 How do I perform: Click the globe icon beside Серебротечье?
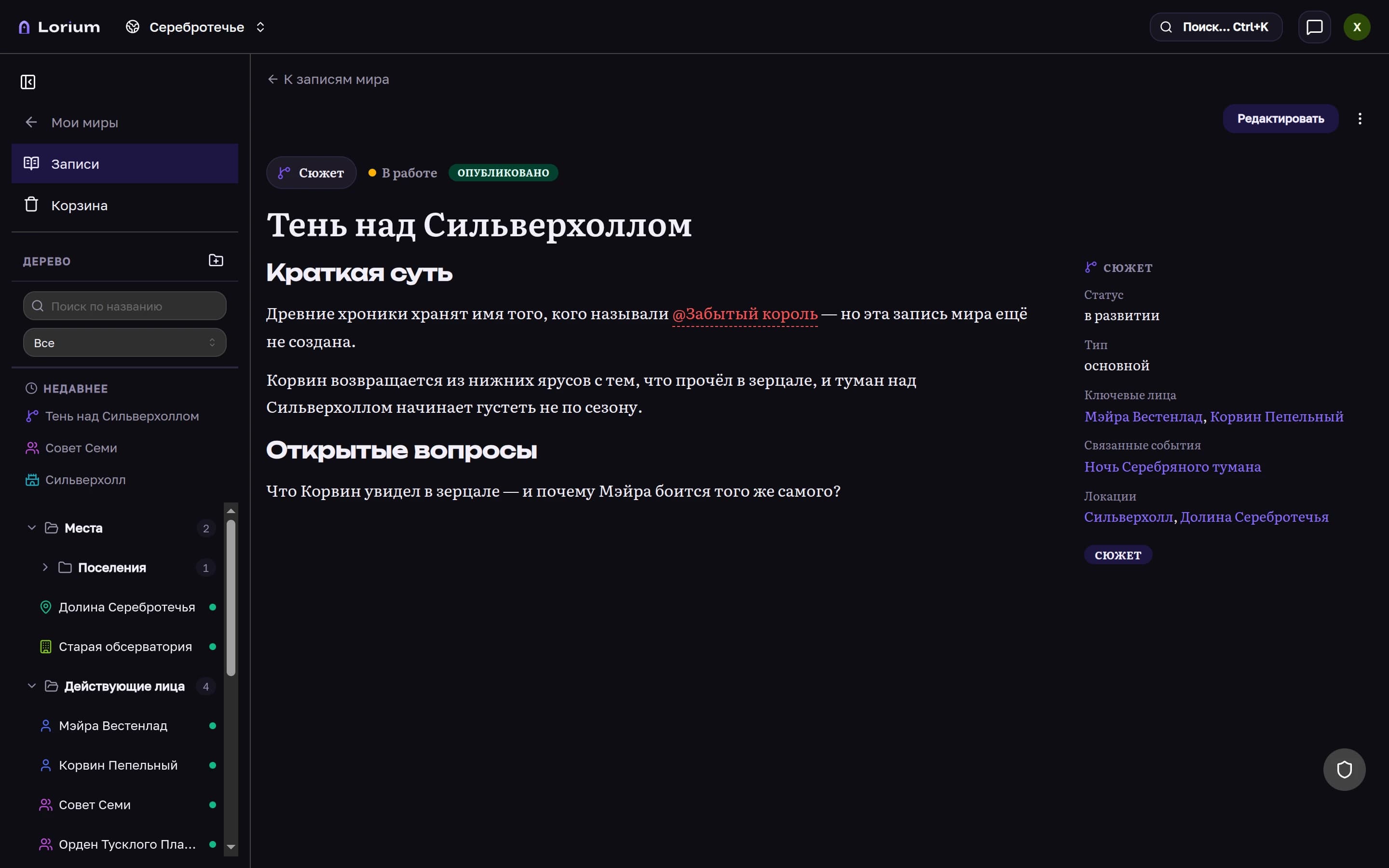(133, 27)
